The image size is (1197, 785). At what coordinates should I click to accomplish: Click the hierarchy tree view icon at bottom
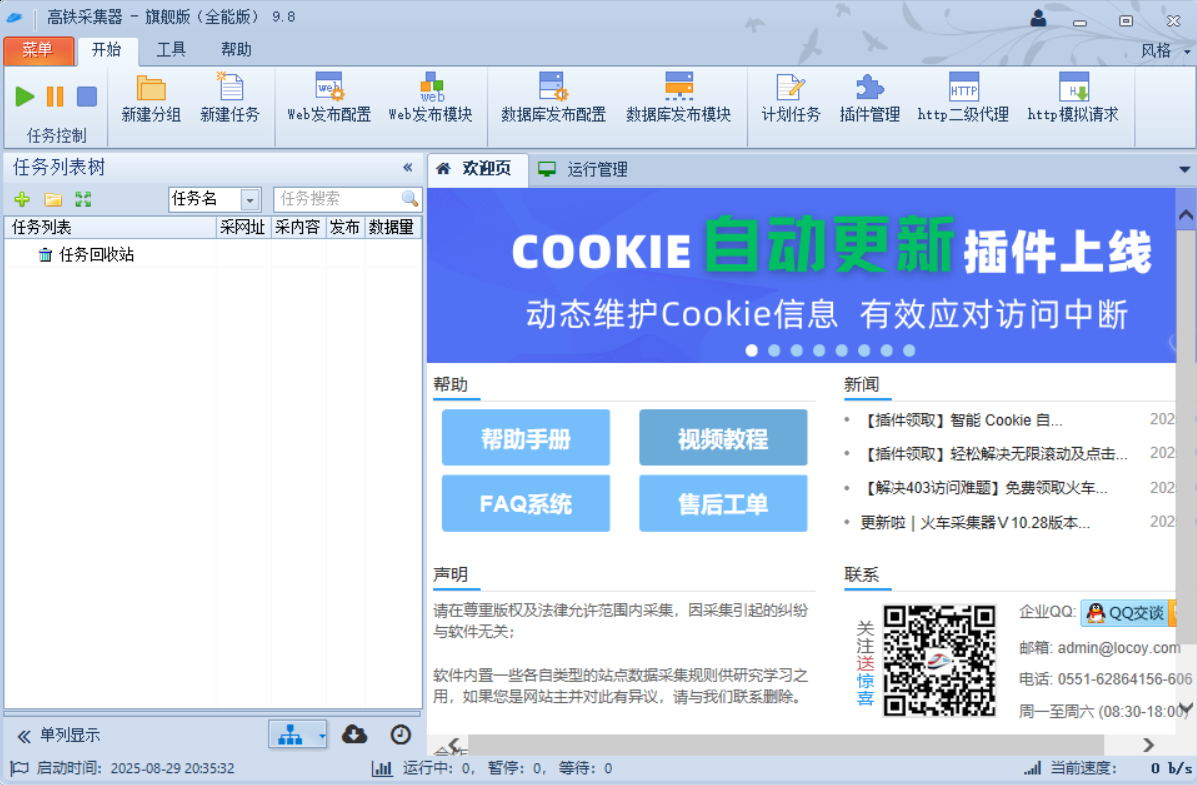click(x=290, y=735)
